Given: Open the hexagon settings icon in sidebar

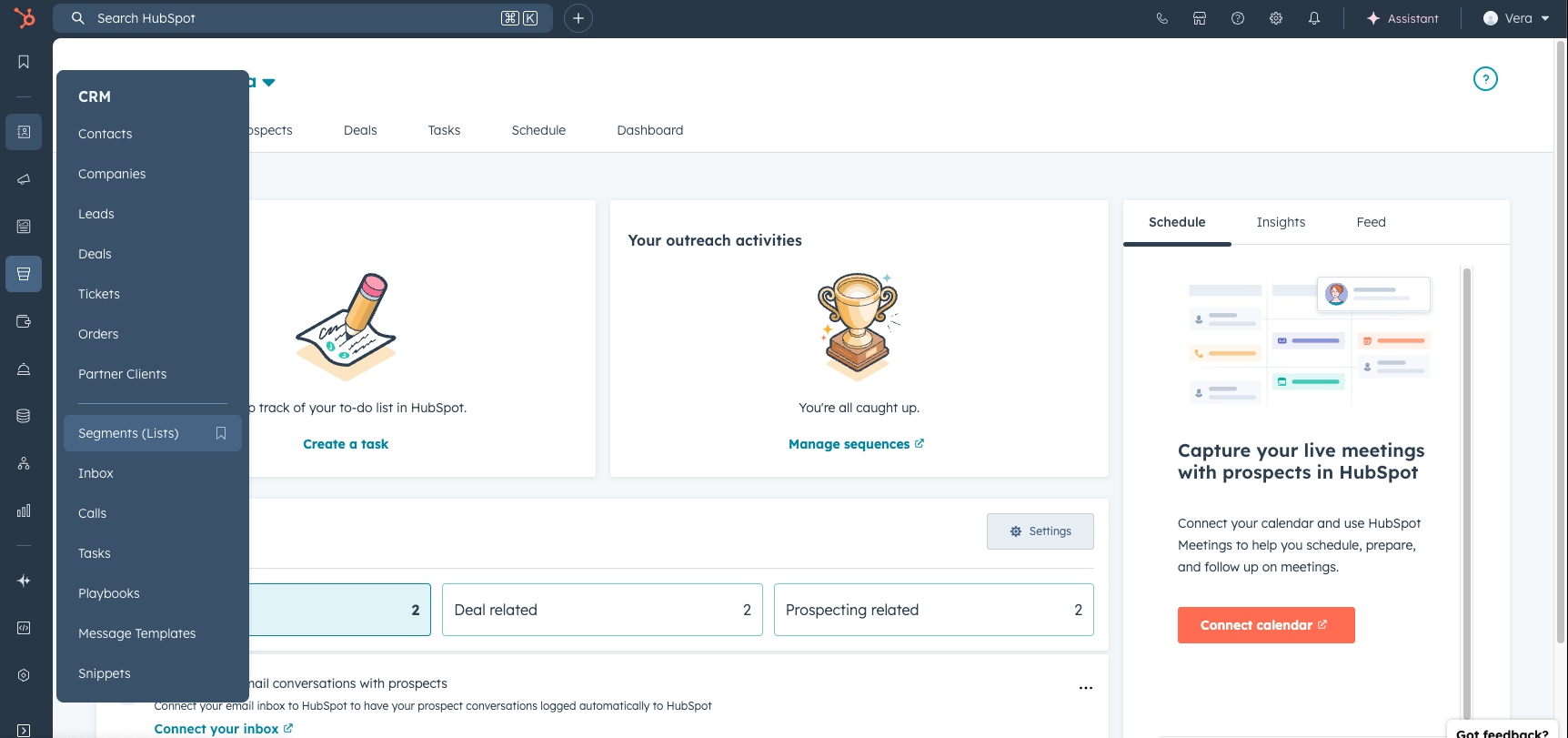Looking at the screenshot, I should 24,675.
